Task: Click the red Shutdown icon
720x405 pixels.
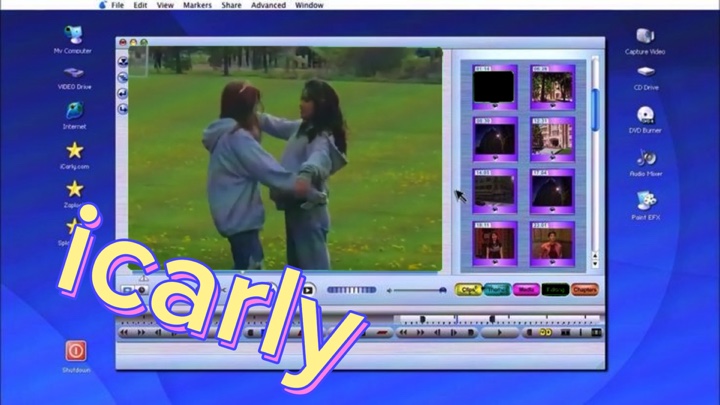Action: (x=76, y=351)
